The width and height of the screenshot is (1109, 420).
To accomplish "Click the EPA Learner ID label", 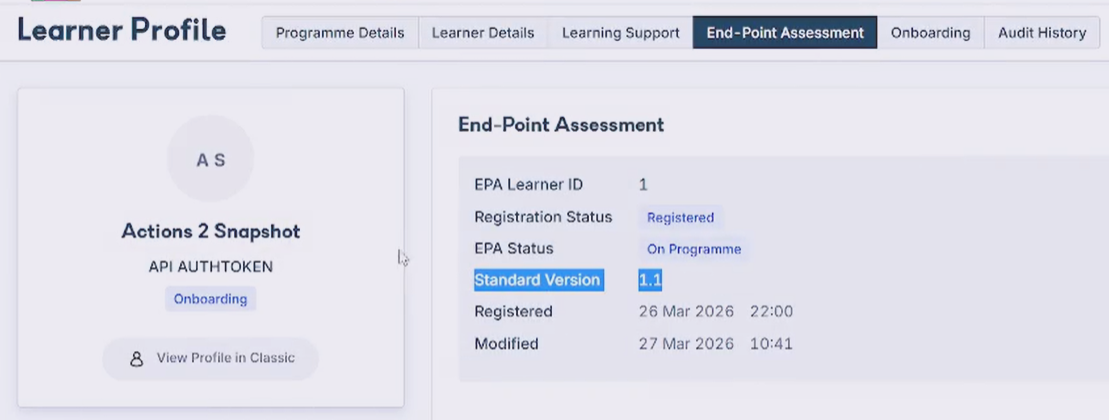I will [x=528, y=185].
